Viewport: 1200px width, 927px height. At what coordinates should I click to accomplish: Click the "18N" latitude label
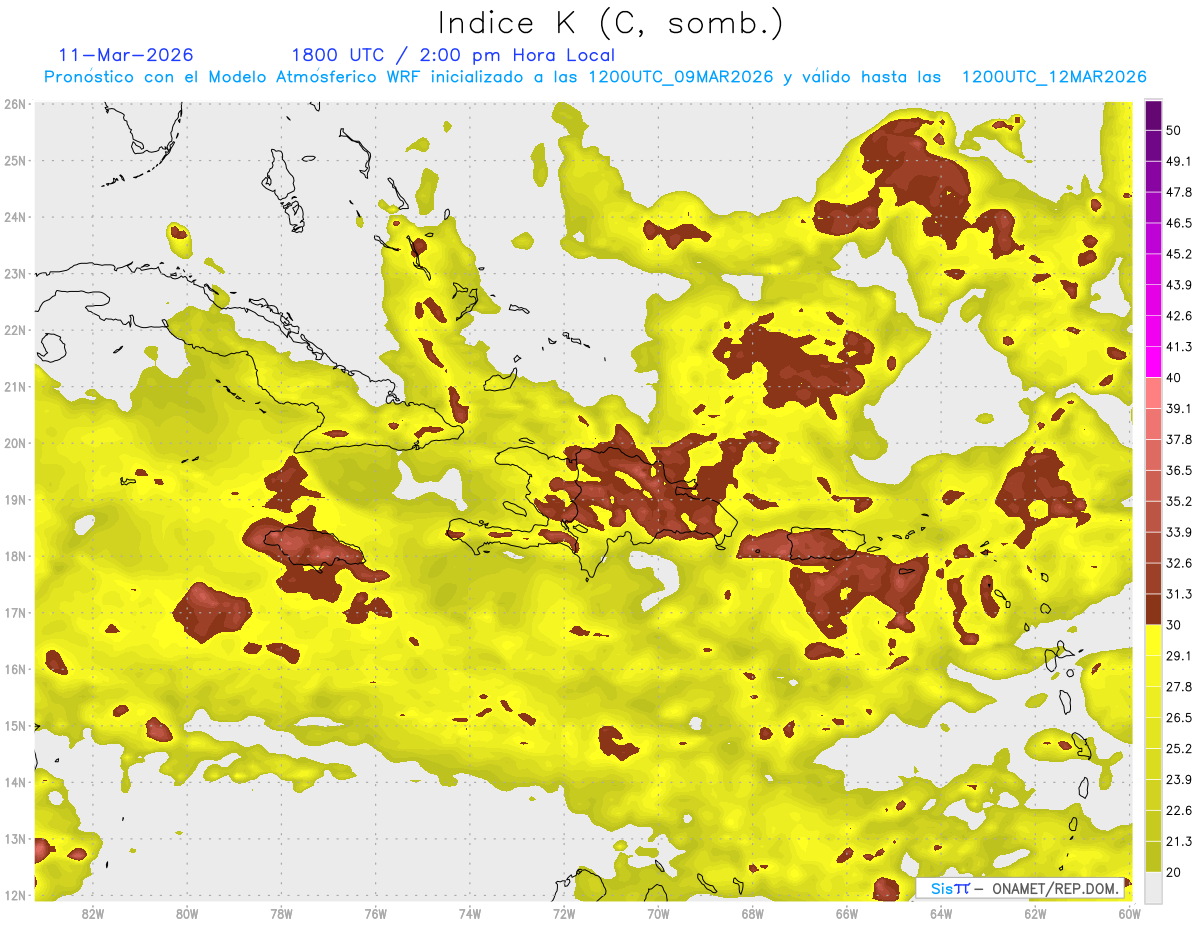[16, 556]
